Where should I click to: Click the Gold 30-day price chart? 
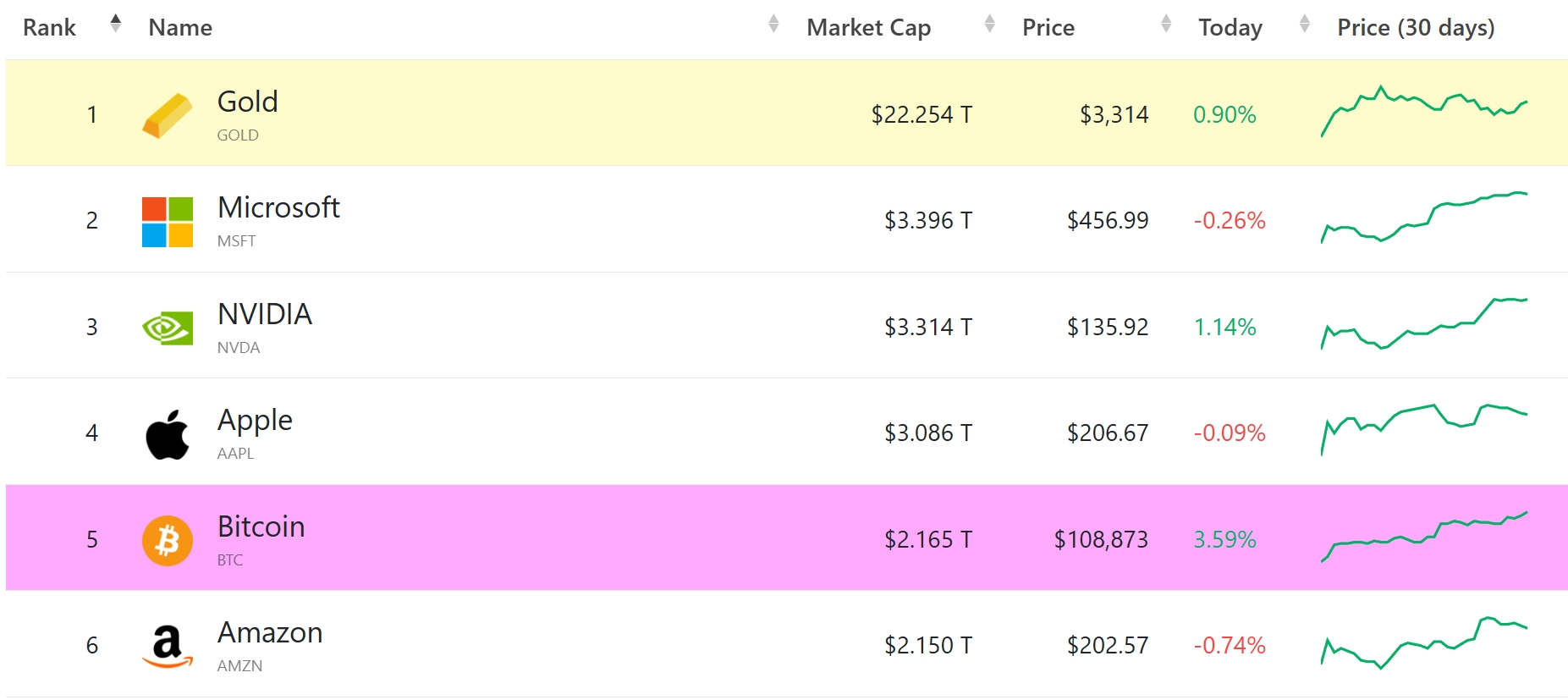[1424, 112]
